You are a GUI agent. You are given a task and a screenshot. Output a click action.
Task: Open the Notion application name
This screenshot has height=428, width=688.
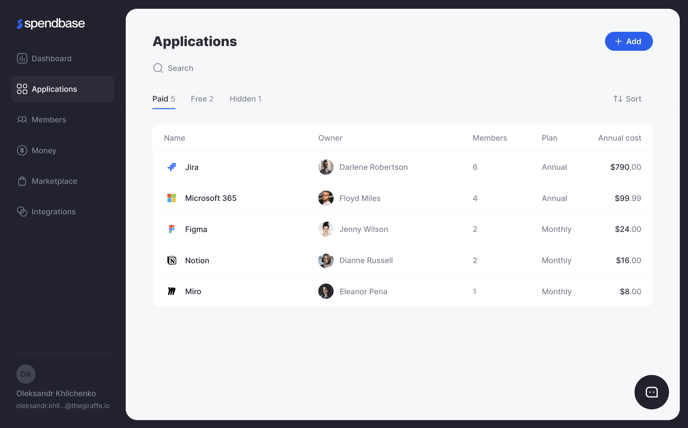tap(197, 260)
